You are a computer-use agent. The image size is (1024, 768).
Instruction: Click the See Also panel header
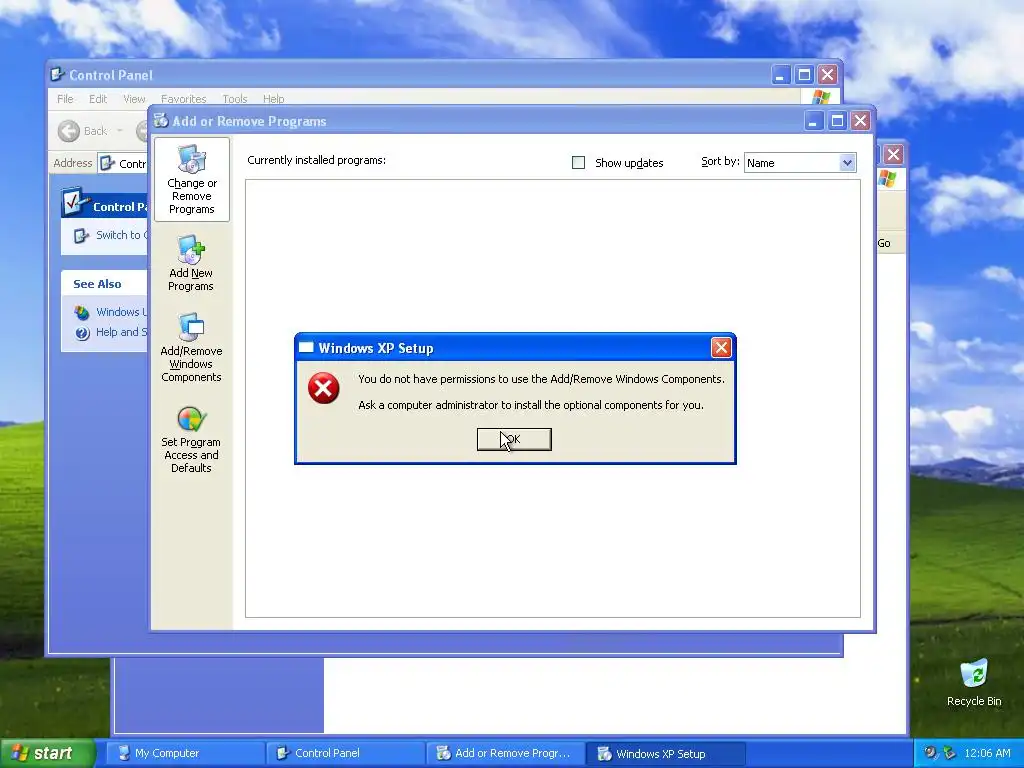click(x=104, y=283)
